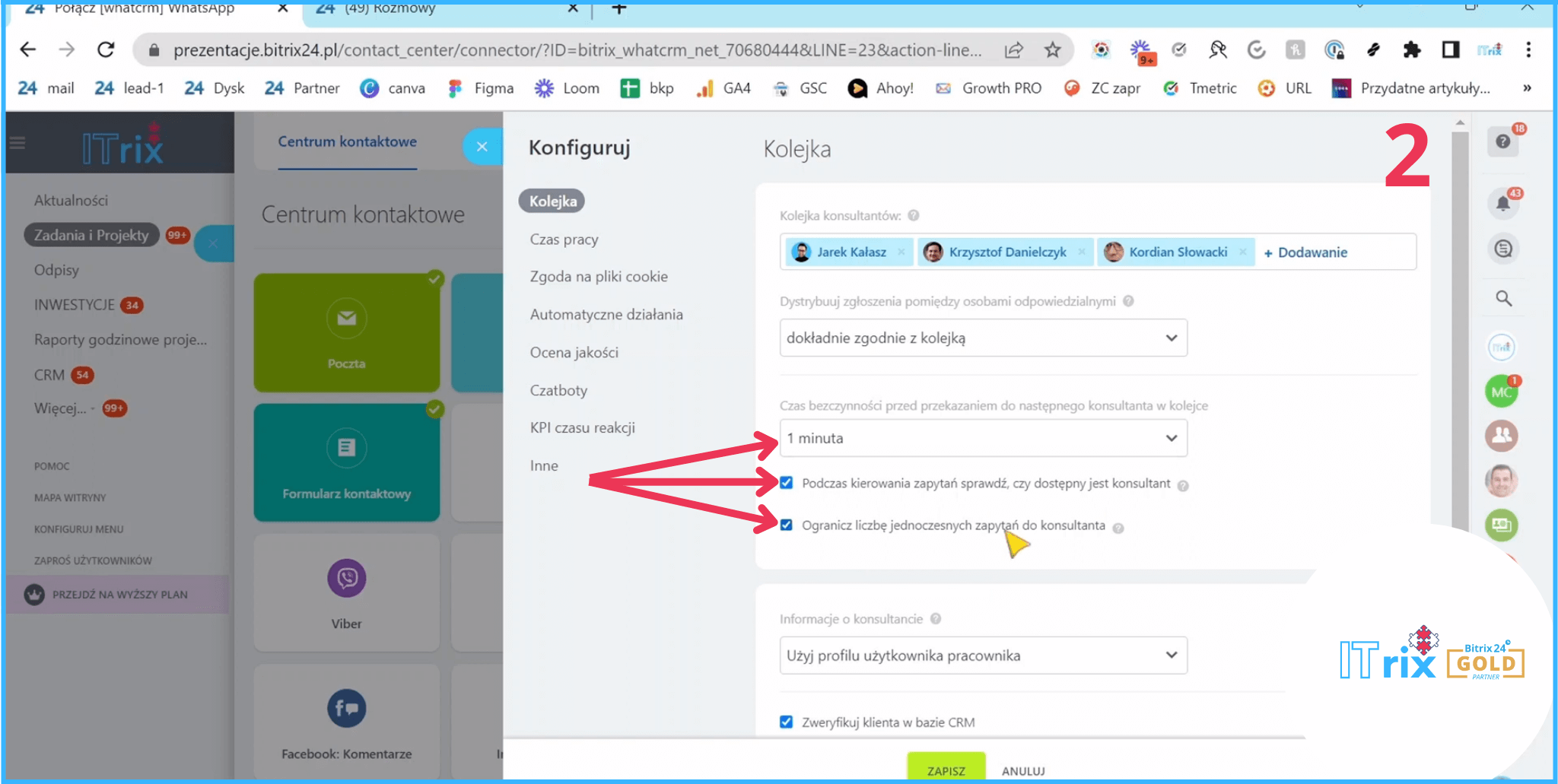Expand the dokładnie zgodnie z kolejką dropdown
The height and width of the screenshot is (784, 1558).
[983, 338]
